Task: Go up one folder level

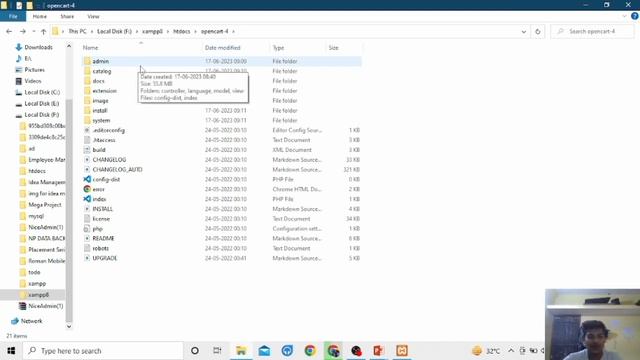Action: pos(43,31)
